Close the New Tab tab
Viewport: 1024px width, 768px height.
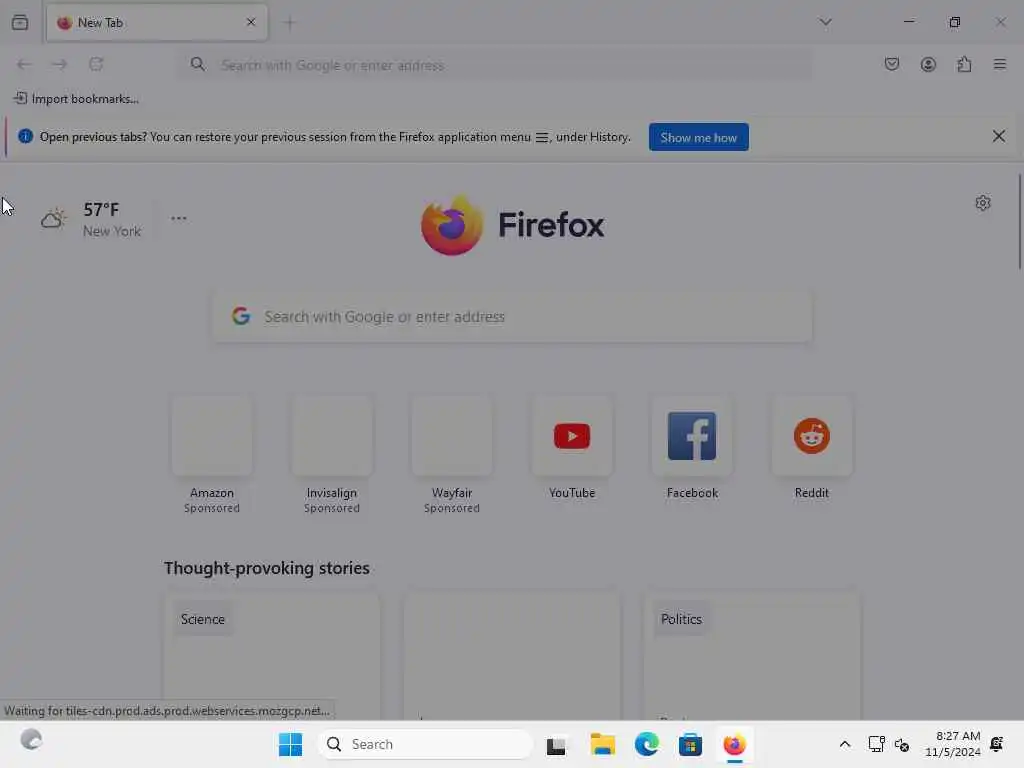click(x=251, y=22)
